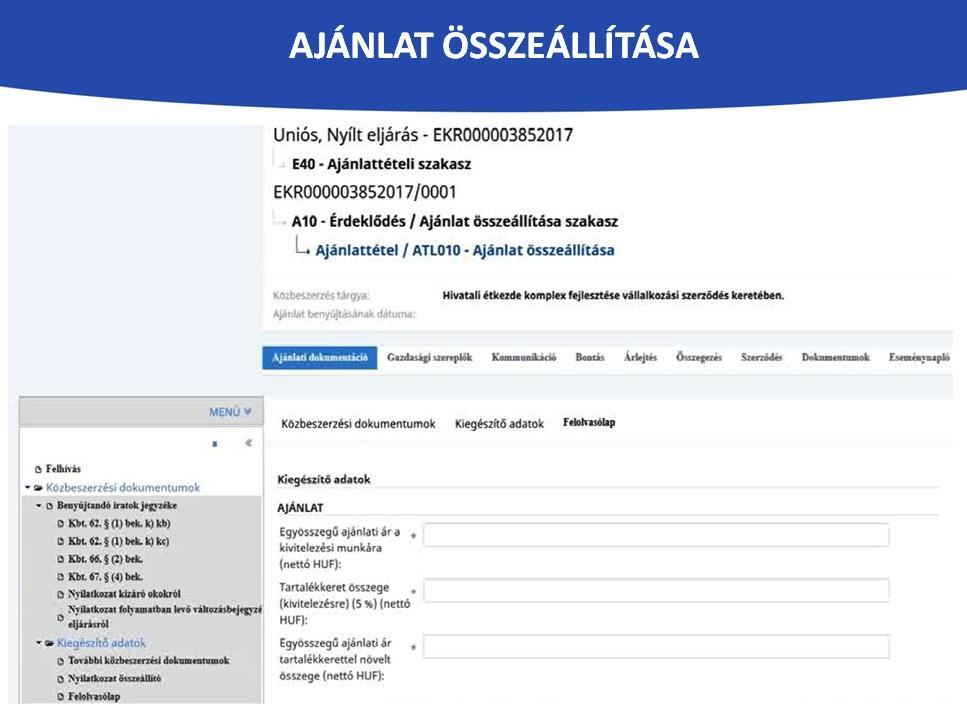Open Közbeszerzési dokumentumok folder link
The width and height of the screenshot is (967, 719).
click(x=123, y=488)
